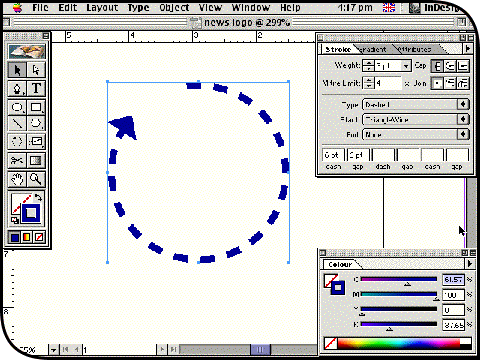
Task: Open the Layout menu
Action: [x=102, y=7]
